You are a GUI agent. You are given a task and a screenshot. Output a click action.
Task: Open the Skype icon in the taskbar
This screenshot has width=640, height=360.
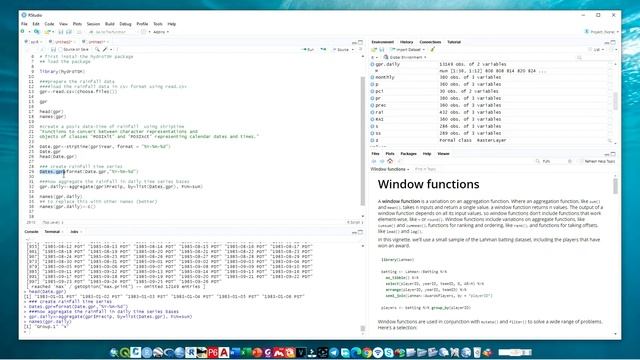389,352
